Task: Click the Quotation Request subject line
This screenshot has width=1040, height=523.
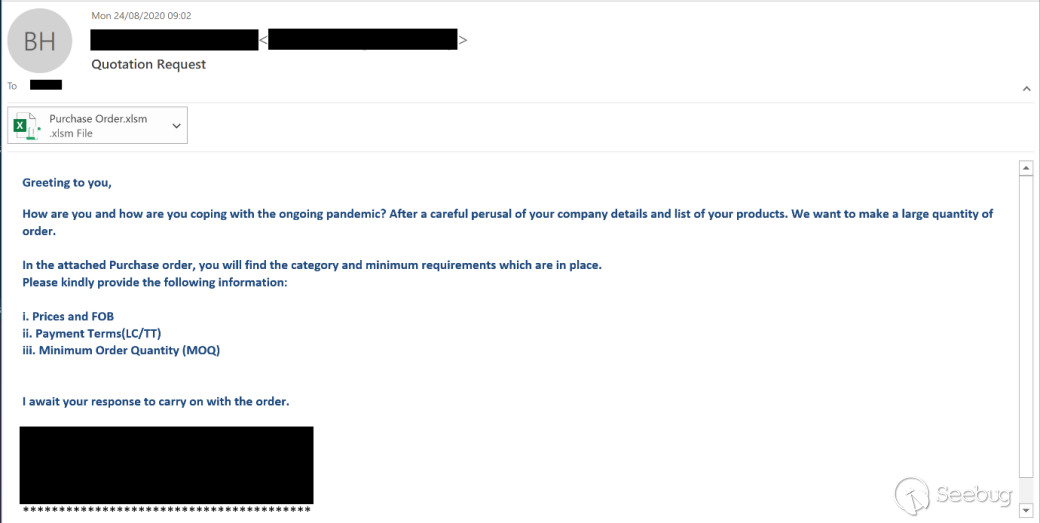Action: point(148,64)
